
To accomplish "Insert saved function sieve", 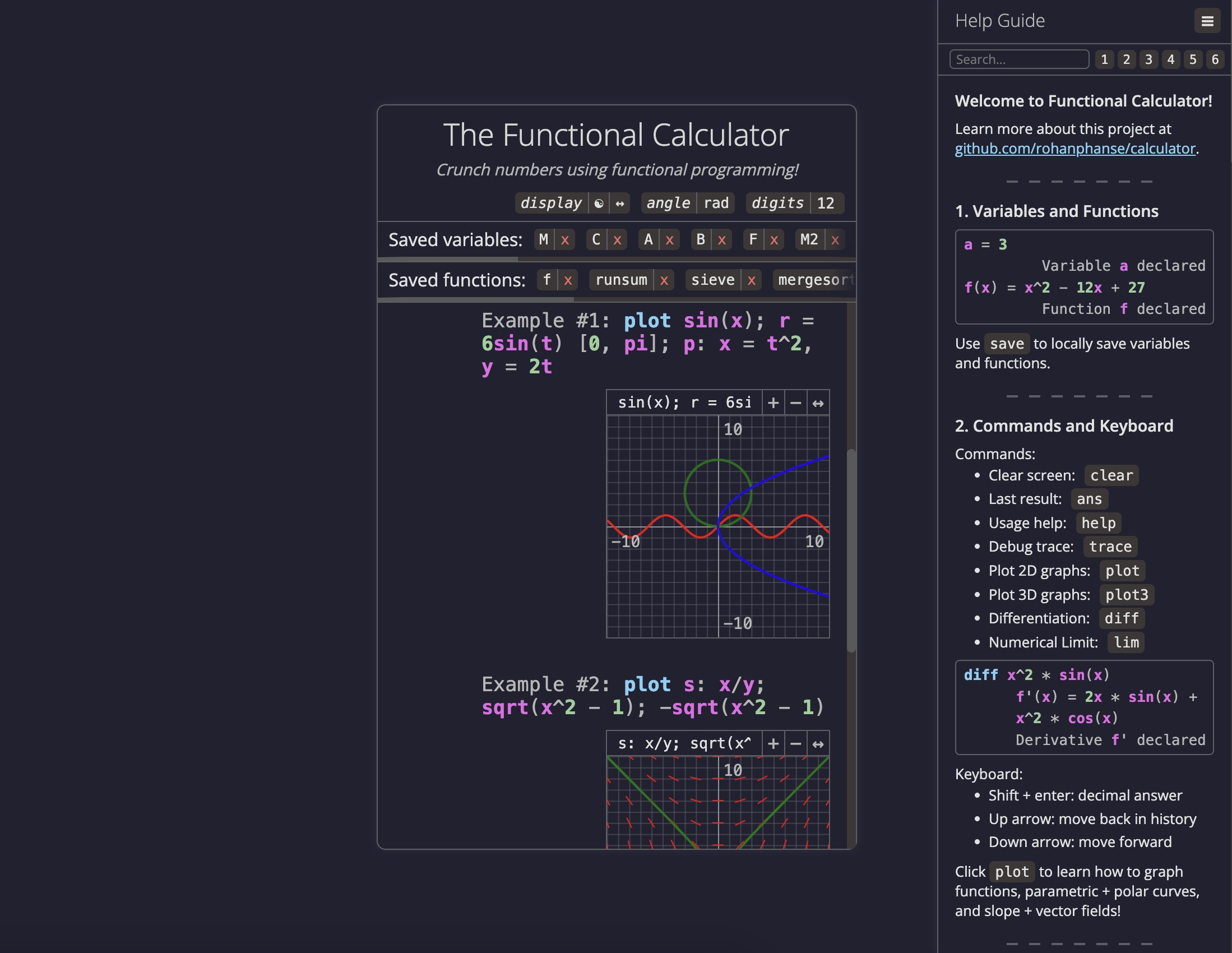I will click(x=712, y=280).
